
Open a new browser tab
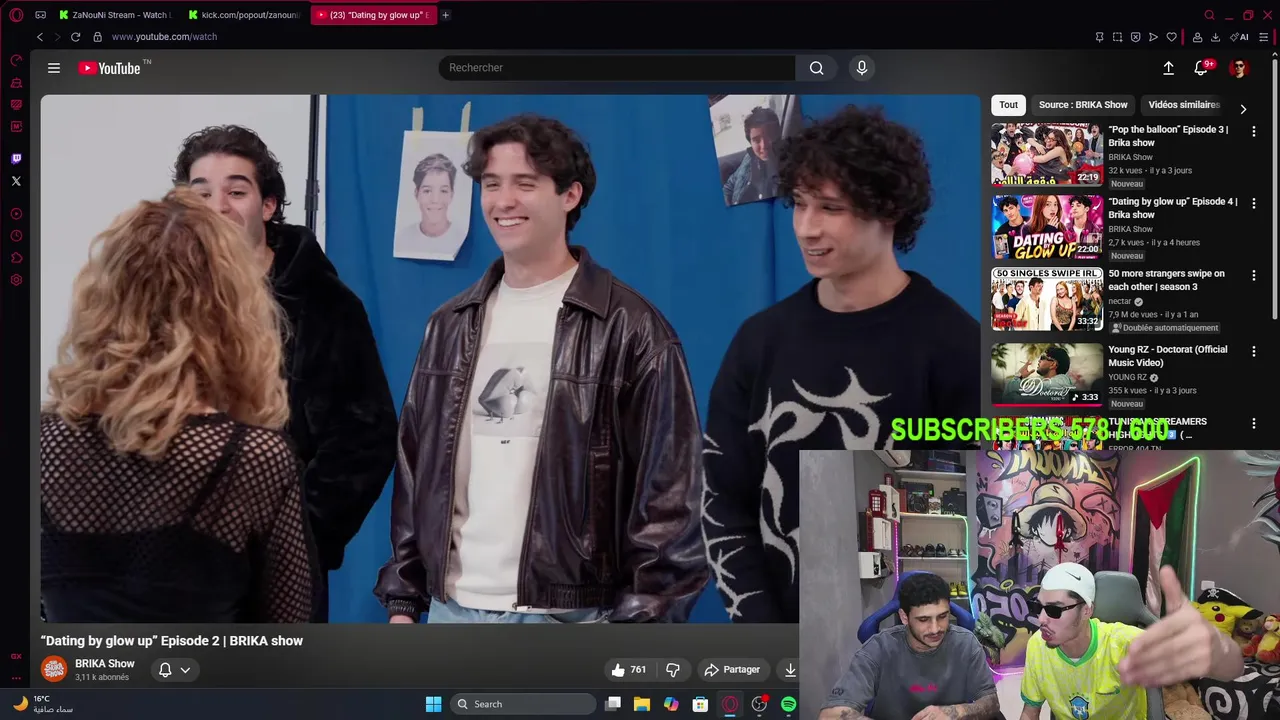[x=445, y=15]
